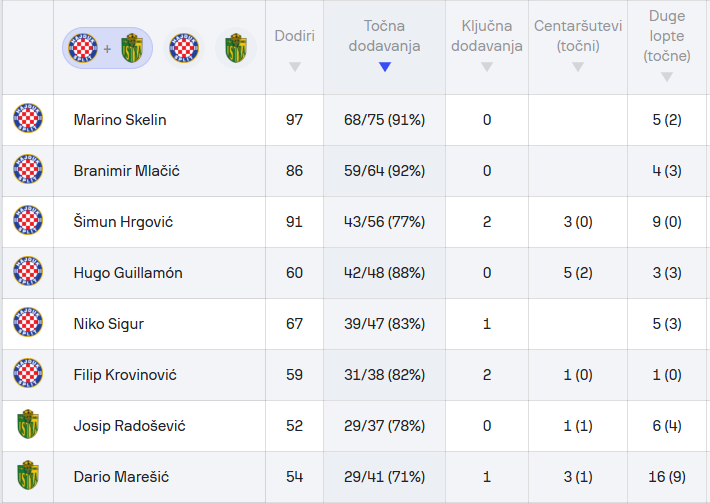Image resolution: width=710 pixels, height=503 pixels.
Task: Click Hajduk crest beside Marino Skelin
Action: point(27,120)
